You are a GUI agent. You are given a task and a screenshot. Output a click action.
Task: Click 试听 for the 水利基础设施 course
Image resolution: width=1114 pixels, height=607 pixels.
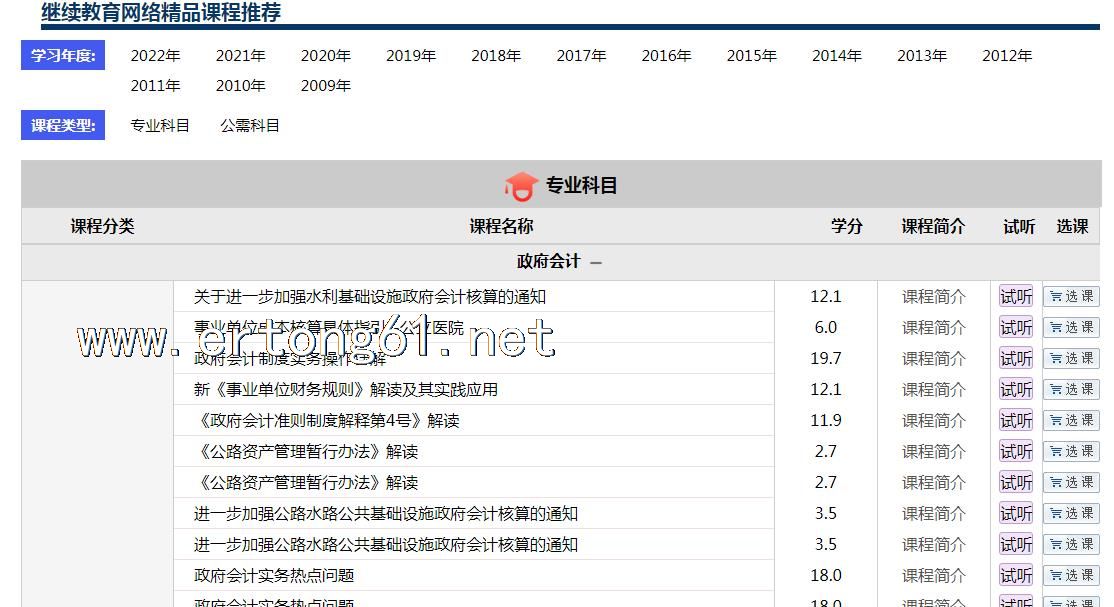(1016, 297)
